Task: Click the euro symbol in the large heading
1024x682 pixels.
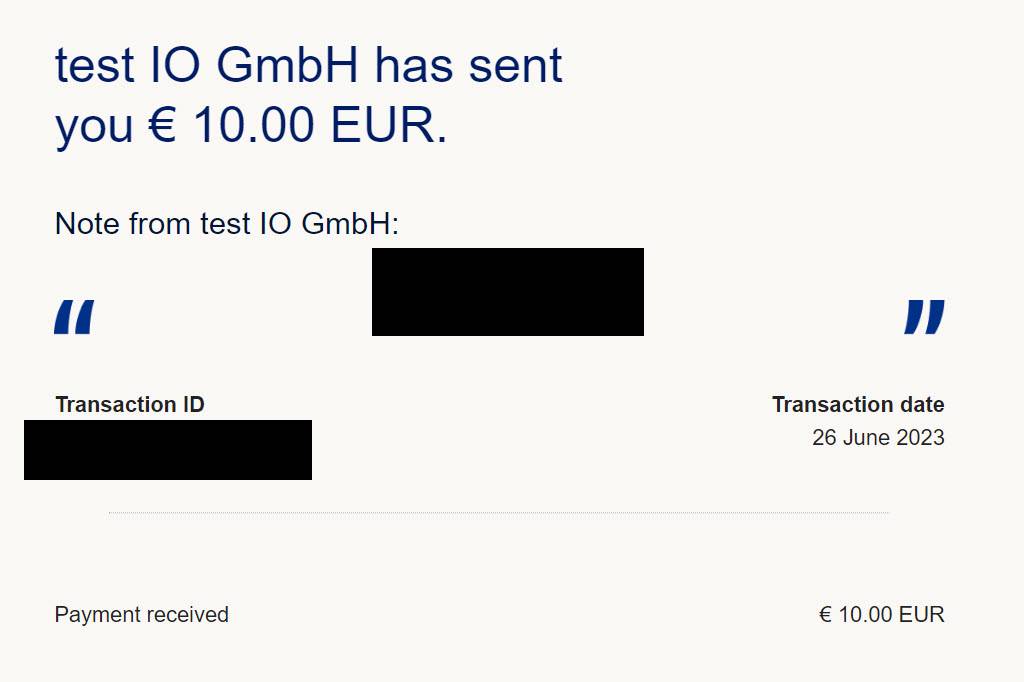Action: [163, 124]
